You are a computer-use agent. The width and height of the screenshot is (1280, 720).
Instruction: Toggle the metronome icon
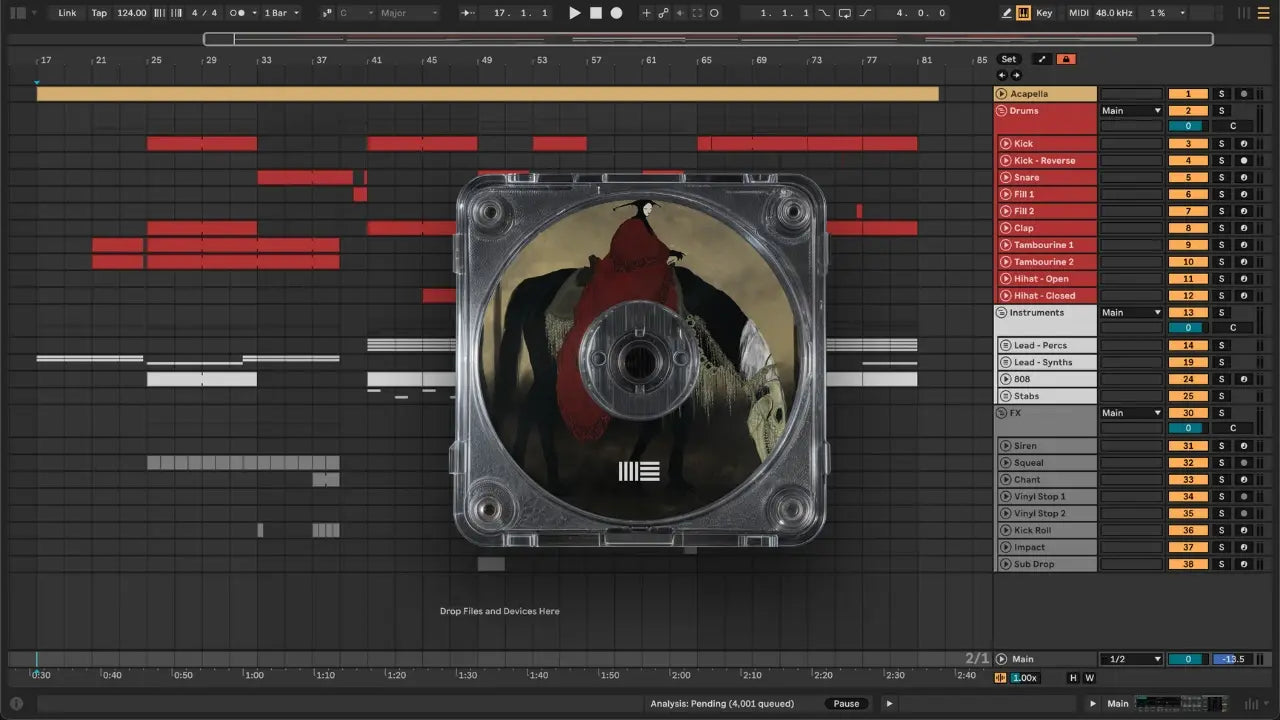click(x=238, y=13)
